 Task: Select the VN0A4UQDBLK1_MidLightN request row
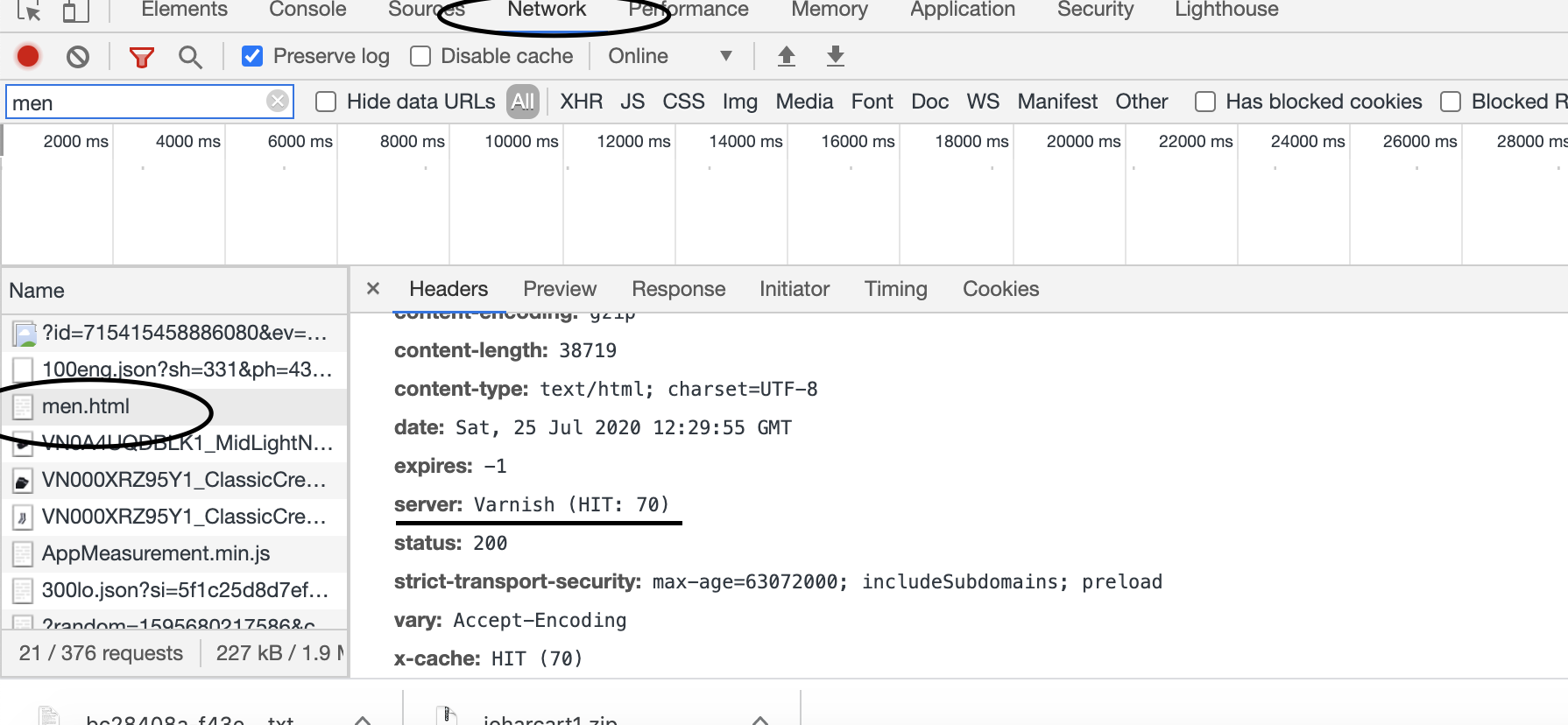(x=174, y=443)
